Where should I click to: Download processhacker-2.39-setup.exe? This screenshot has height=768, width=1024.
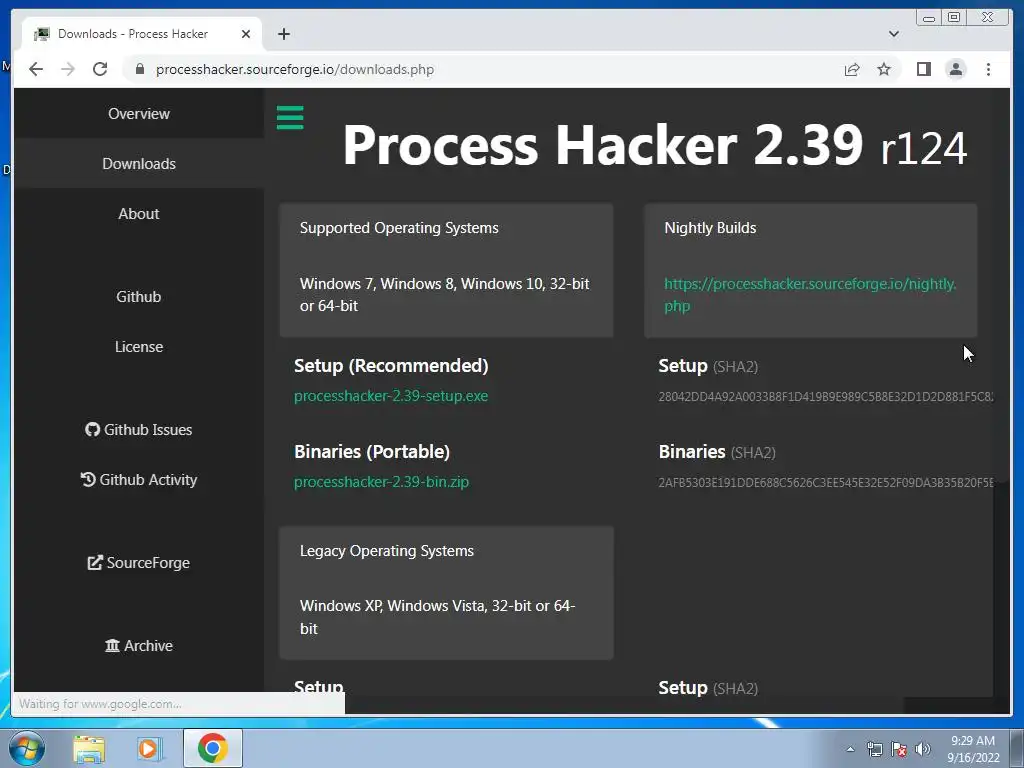tap(391, 396)
